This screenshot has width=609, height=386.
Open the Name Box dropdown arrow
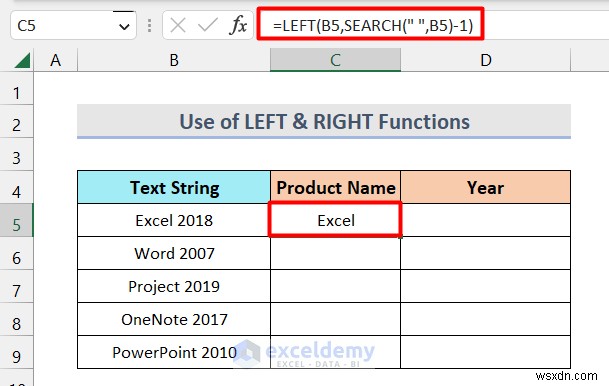click(x=124, y=26)
